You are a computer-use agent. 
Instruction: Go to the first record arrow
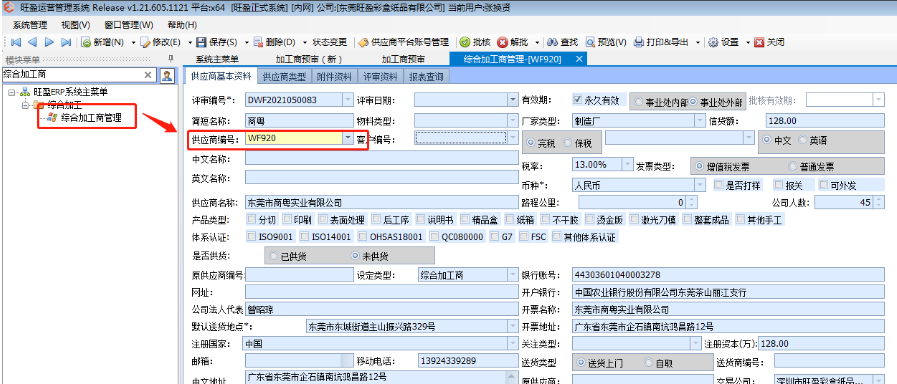[x=15, y=42]
